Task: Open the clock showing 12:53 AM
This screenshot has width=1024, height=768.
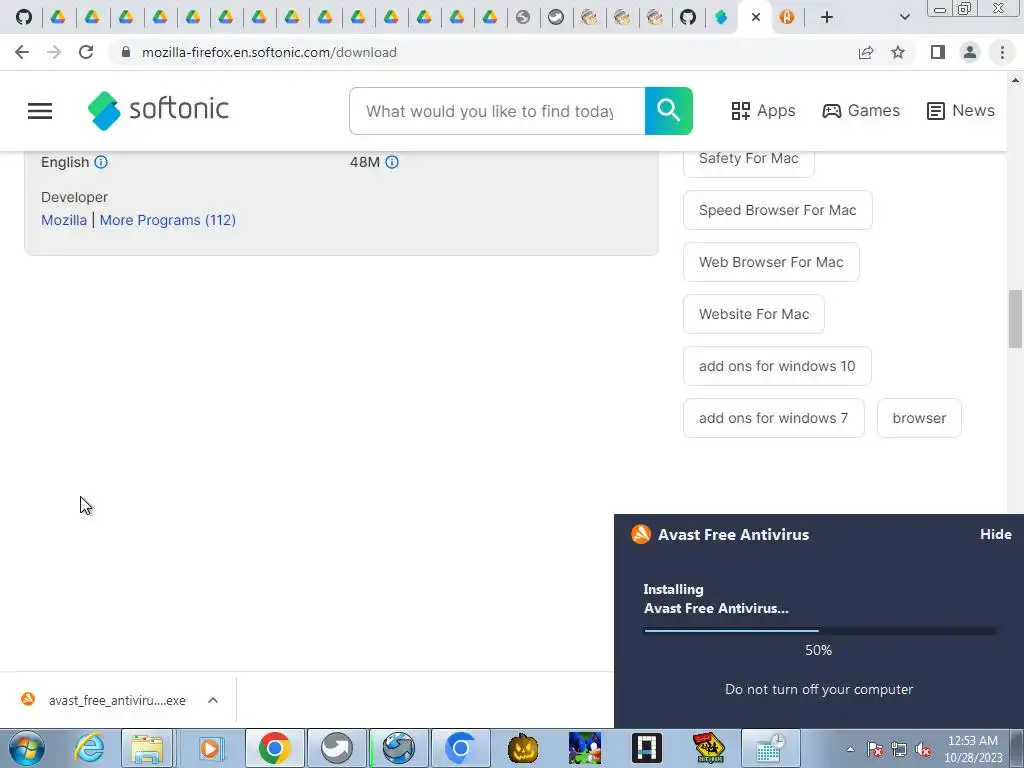Action: [973, 749]
